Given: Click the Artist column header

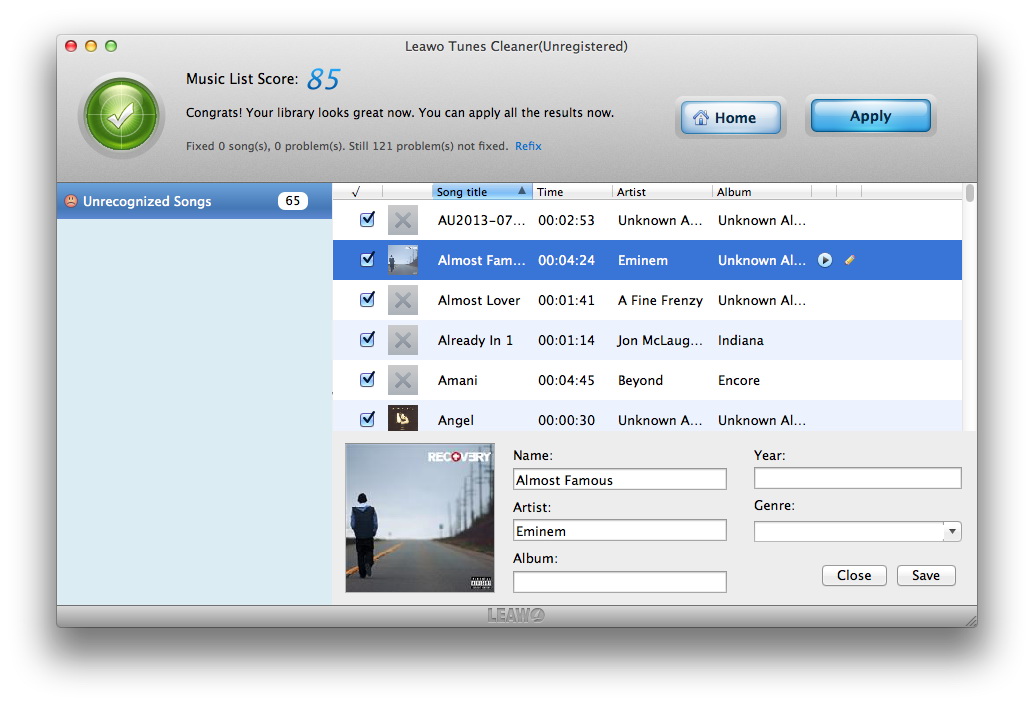Looking at the screenshot, I should pyautogui.click(x=660, y=192).
